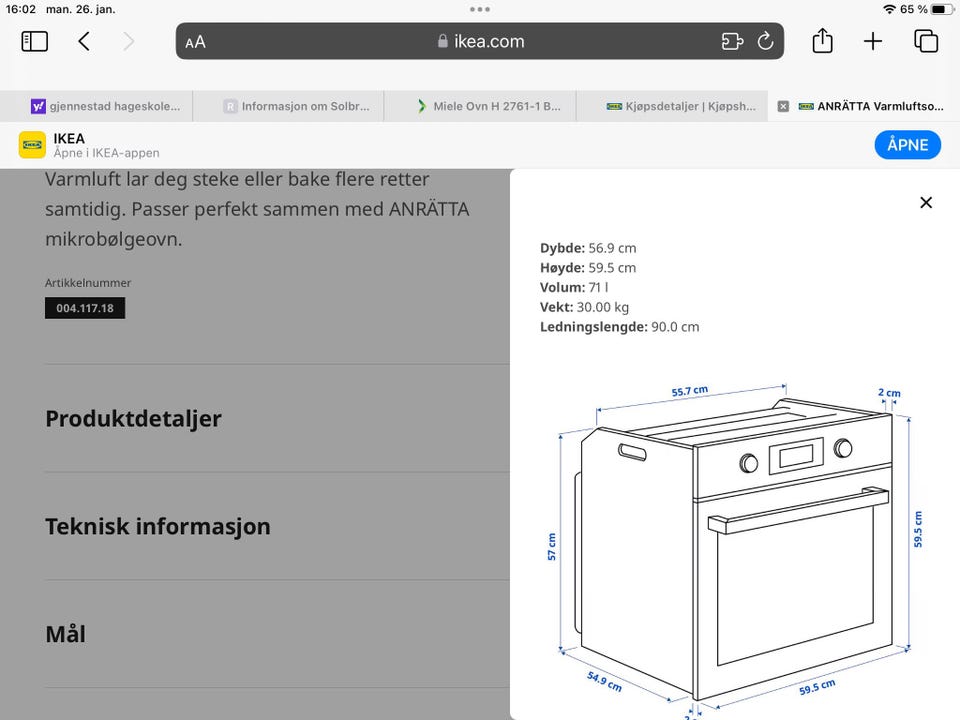The width and height of the screenshot is (960, 720).
Task: Tap the Wi-Fi icon in status bar
Action: 890,9
